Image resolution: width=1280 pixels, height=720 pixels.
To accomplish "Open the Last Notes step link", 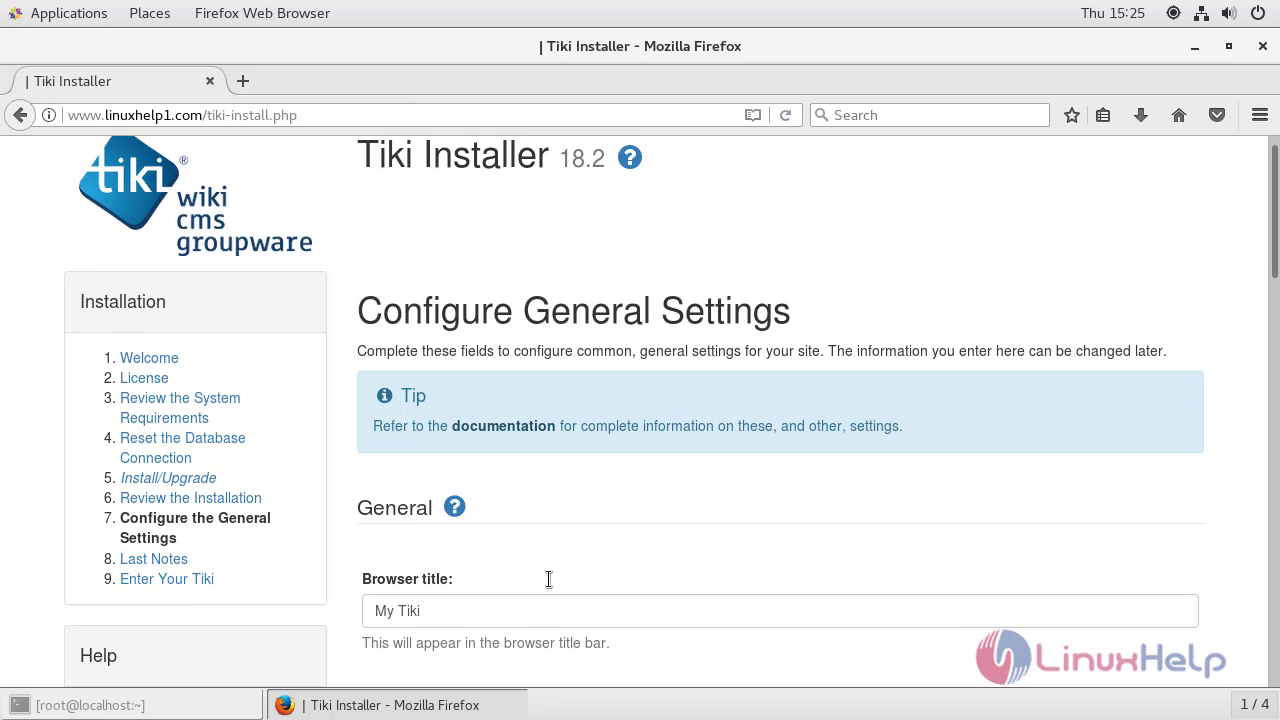I will [x=154, y=559].
